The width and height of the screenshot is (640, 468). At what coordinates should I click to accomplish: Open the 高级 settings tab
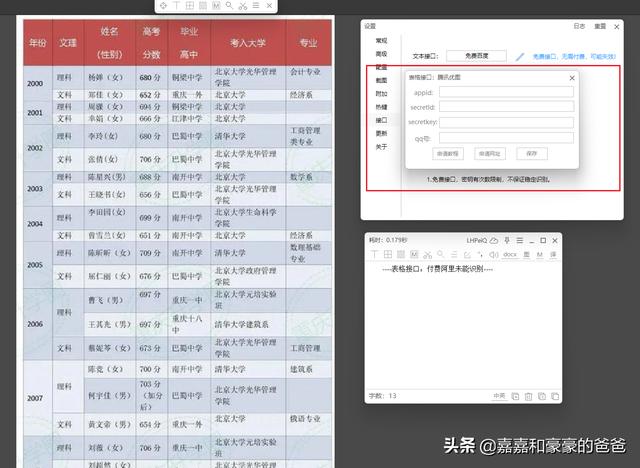click(x=381, y=54)
